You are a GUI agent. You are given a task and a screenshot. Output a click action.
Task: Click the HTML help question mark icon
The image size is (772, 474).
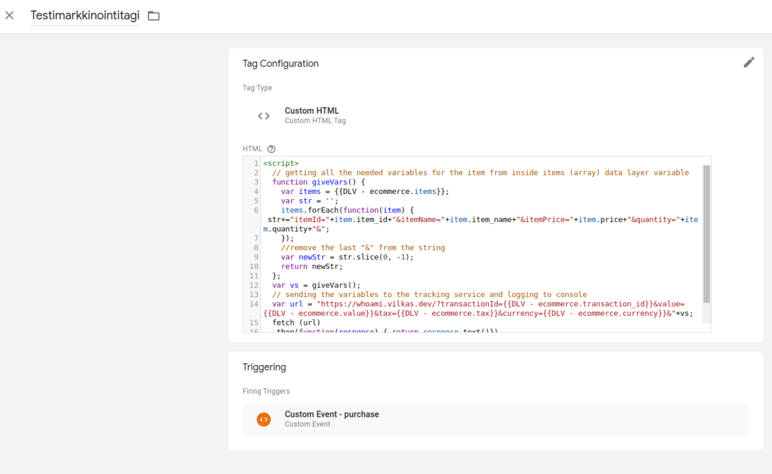coord(271,149)
